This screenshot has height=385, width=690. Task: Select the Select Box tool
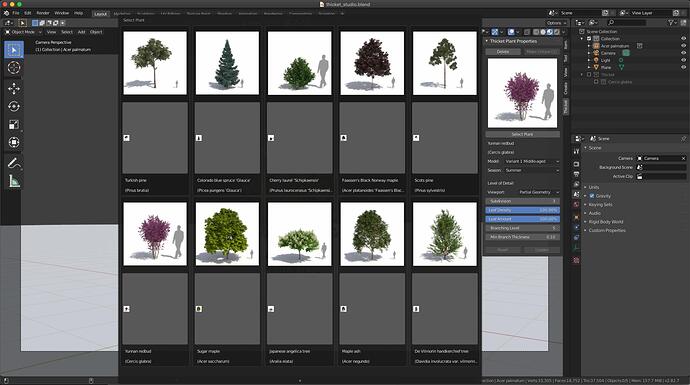coord(14,50)
